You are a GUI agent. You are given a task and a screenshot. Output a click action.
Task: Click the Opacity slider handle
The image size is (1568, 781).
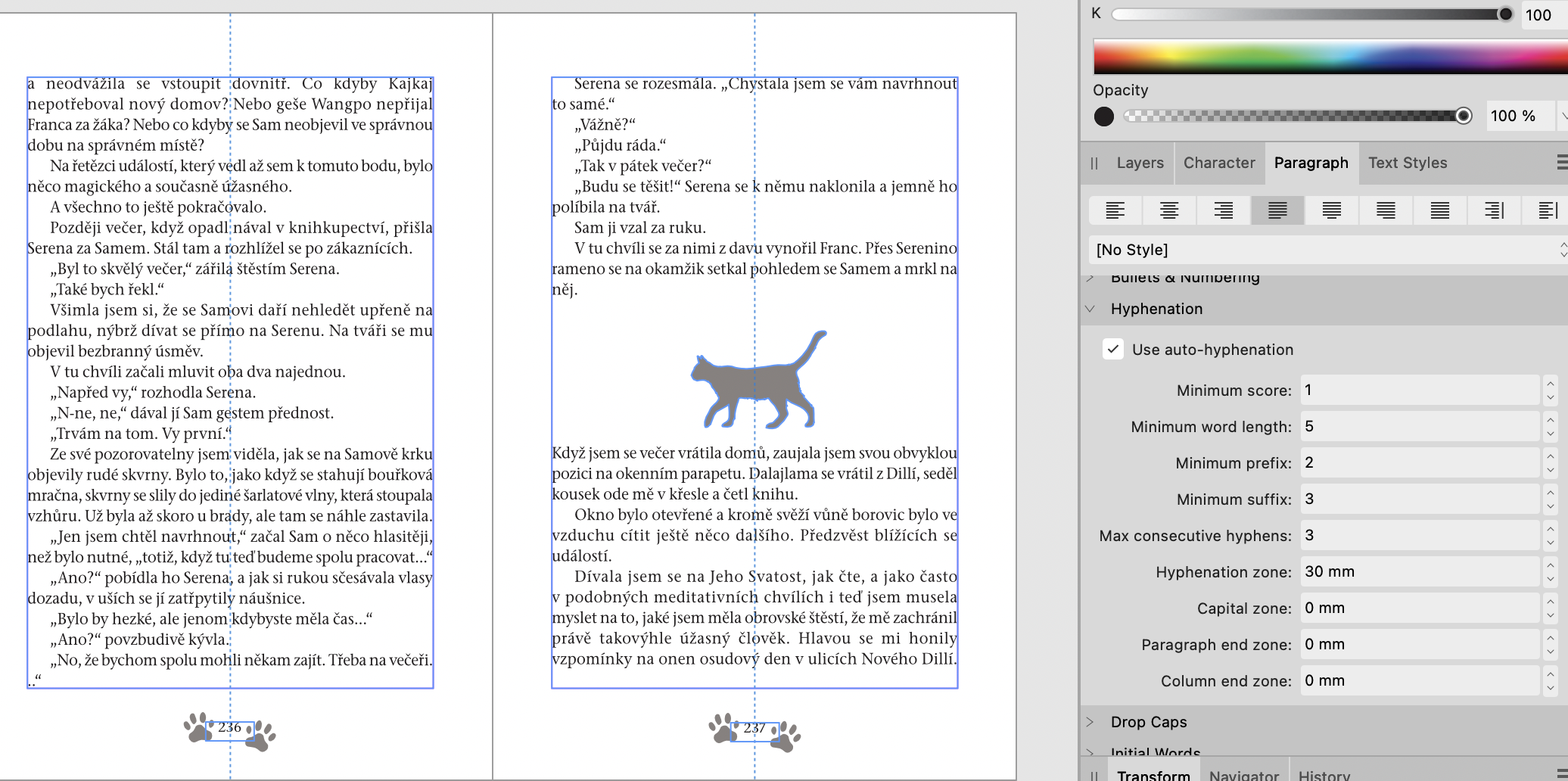(1464, 116)
